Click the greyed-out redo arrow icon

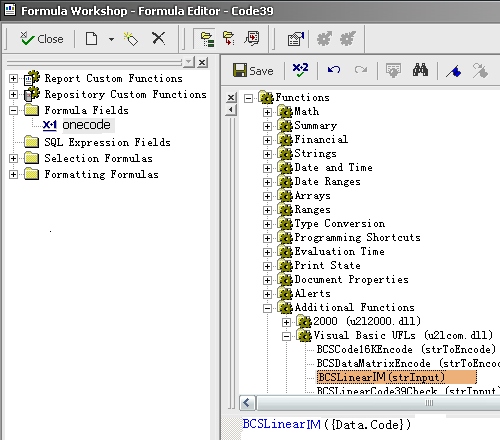[361, 70]
